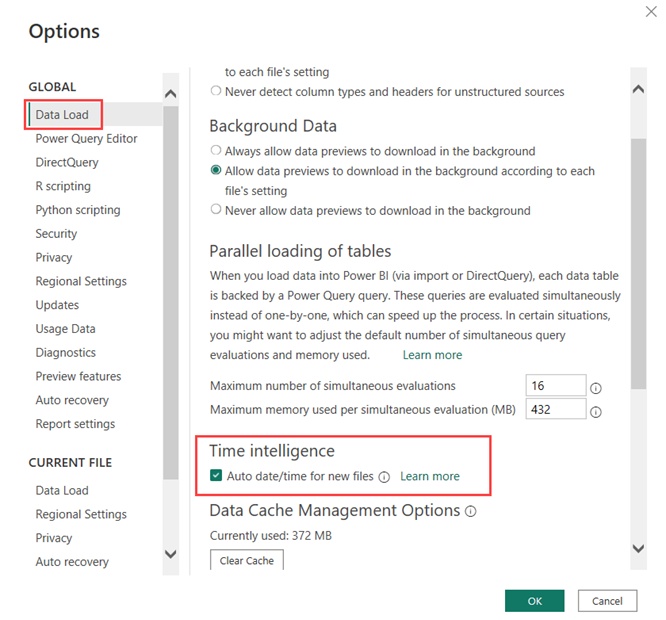Screen dimensions: 666x620
Task: Click the Background Data heading
Action: tap(273, 126)
